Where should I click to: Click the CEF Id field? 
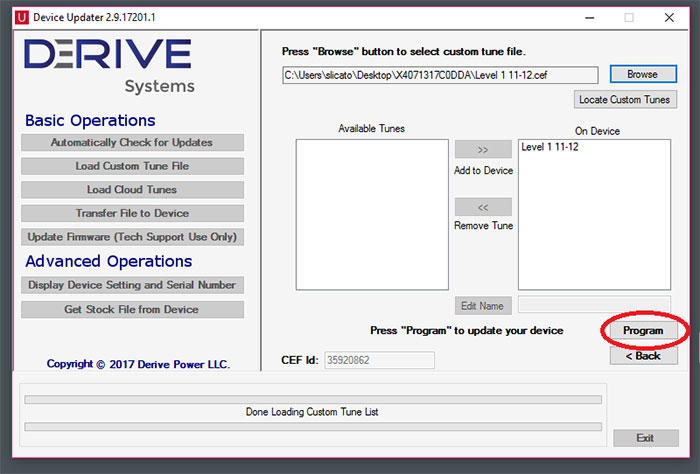pyautogui.click(x=379, y=360)
